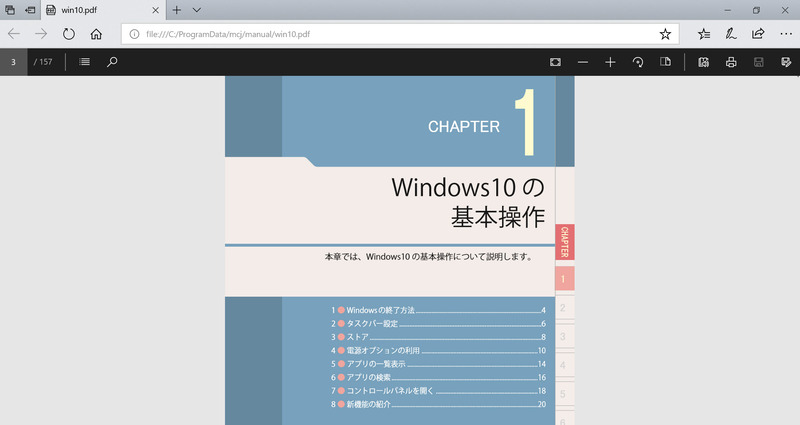Add this page to favorites star
Image resolution: width=800 pixels, height=425 pixels.
(665, 34)
